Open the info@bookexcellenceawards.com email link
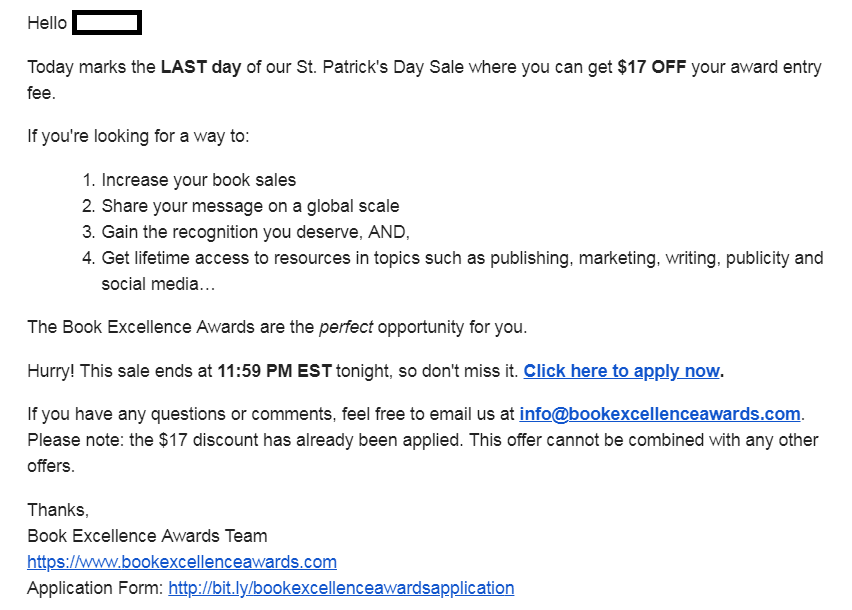 pyautogui.click(x=660, y=414)
